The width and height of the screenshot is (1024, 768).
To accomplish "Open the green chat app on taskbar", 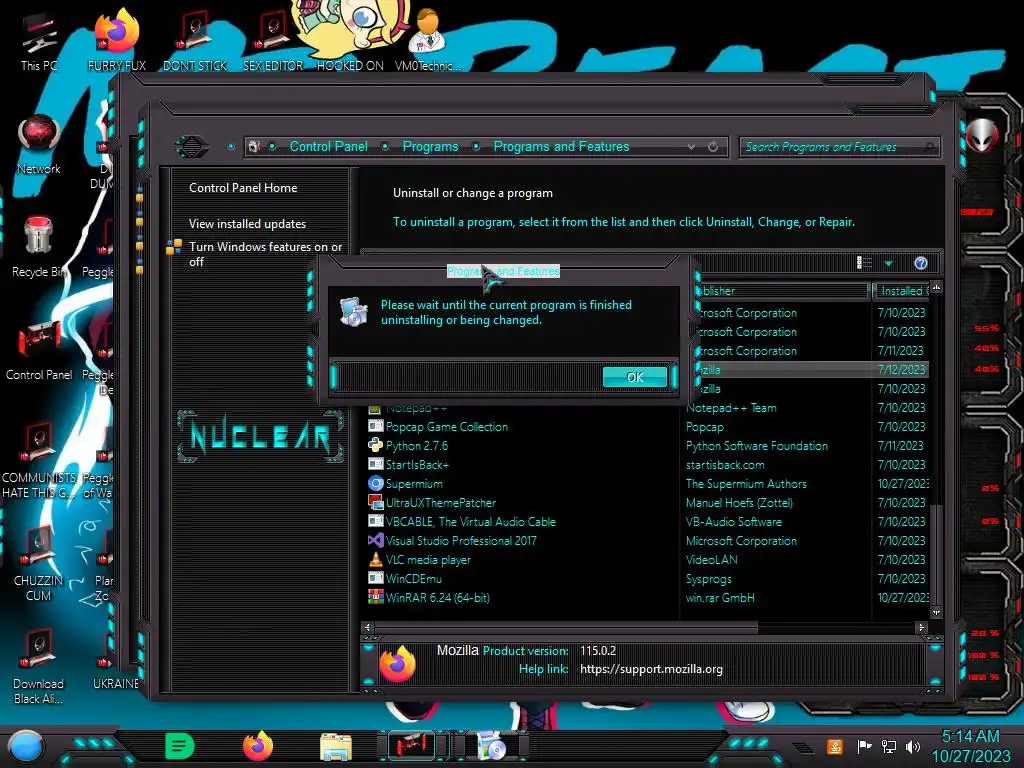I will point(180,746).
